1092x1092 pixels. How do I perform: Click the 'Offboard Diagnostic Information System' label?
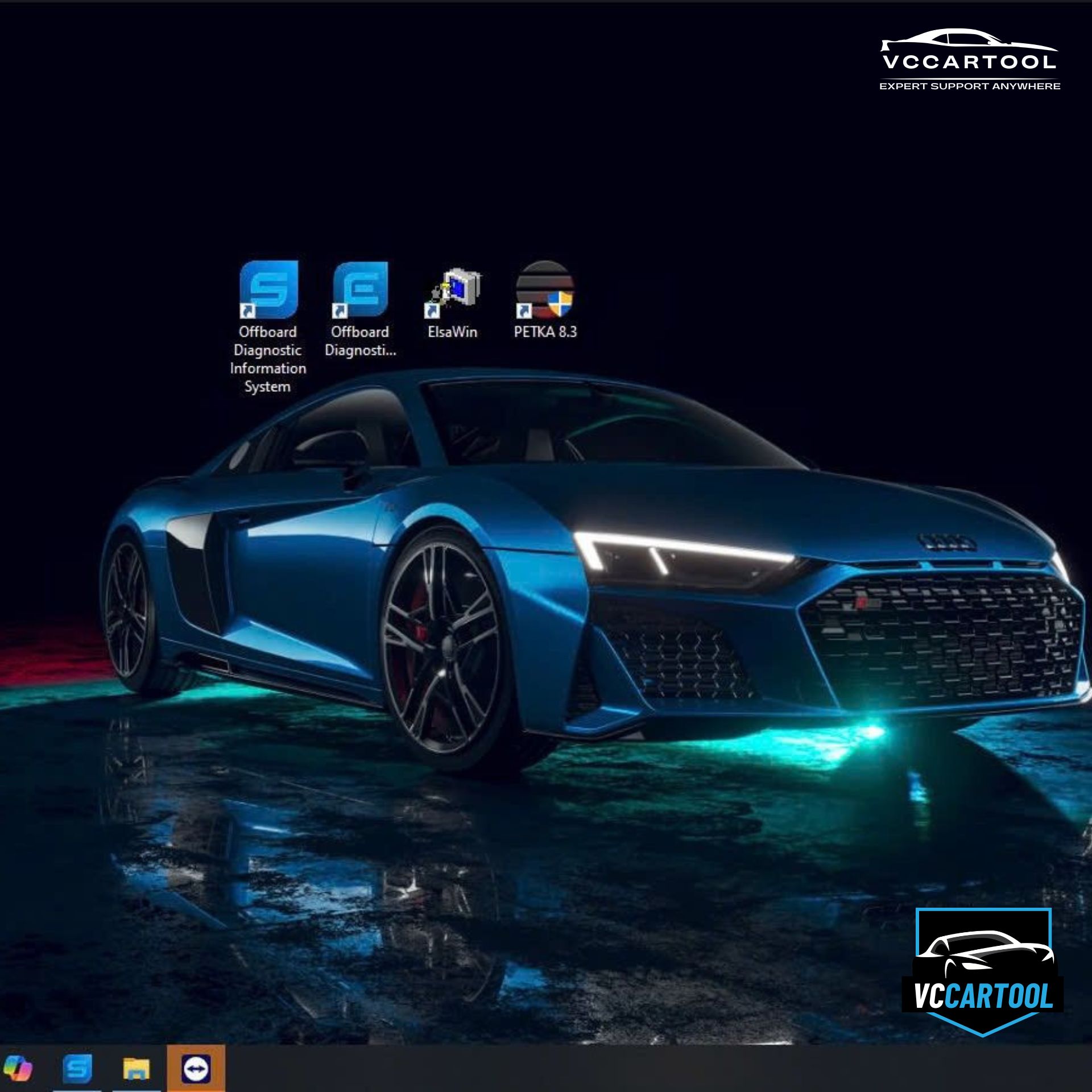click(x=268, y=359)
